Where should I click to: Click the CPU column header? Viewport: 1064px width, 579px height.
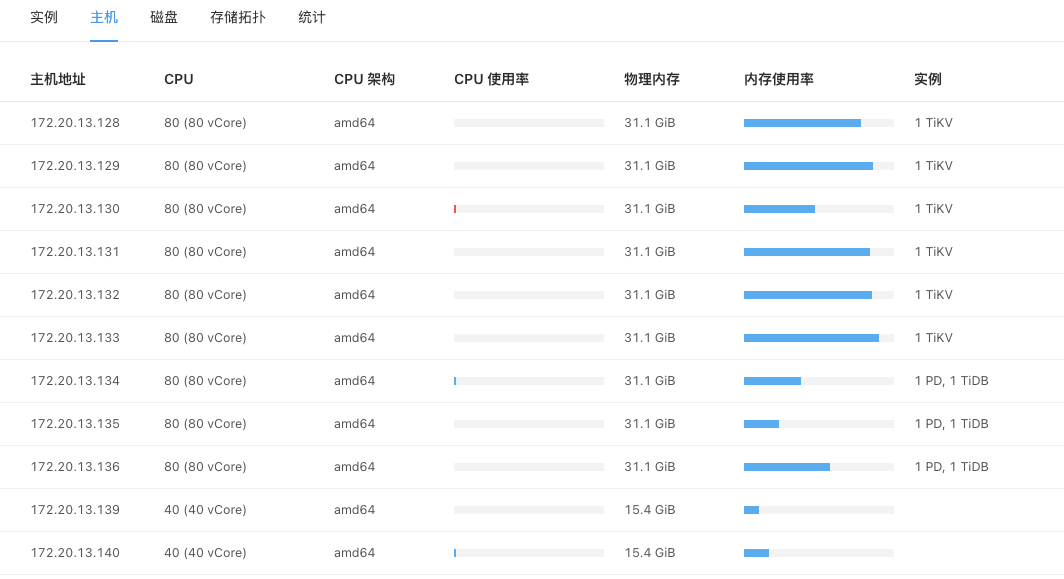click(178, 79)
